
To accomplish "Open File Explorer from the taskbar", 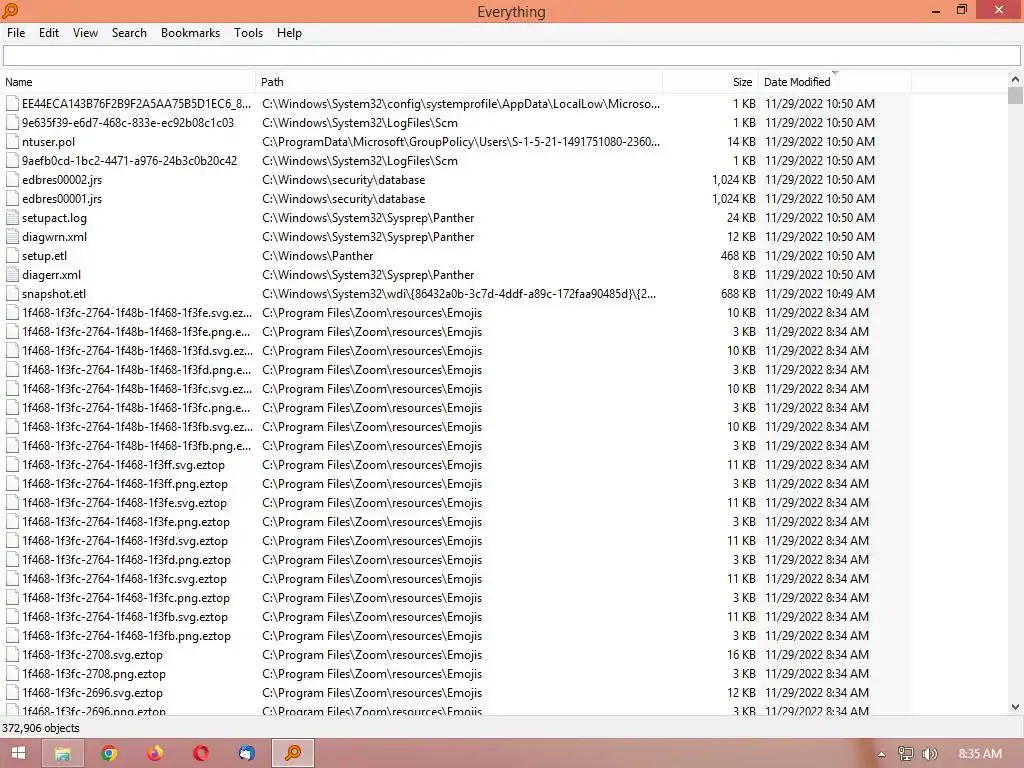I will (63, 753).
